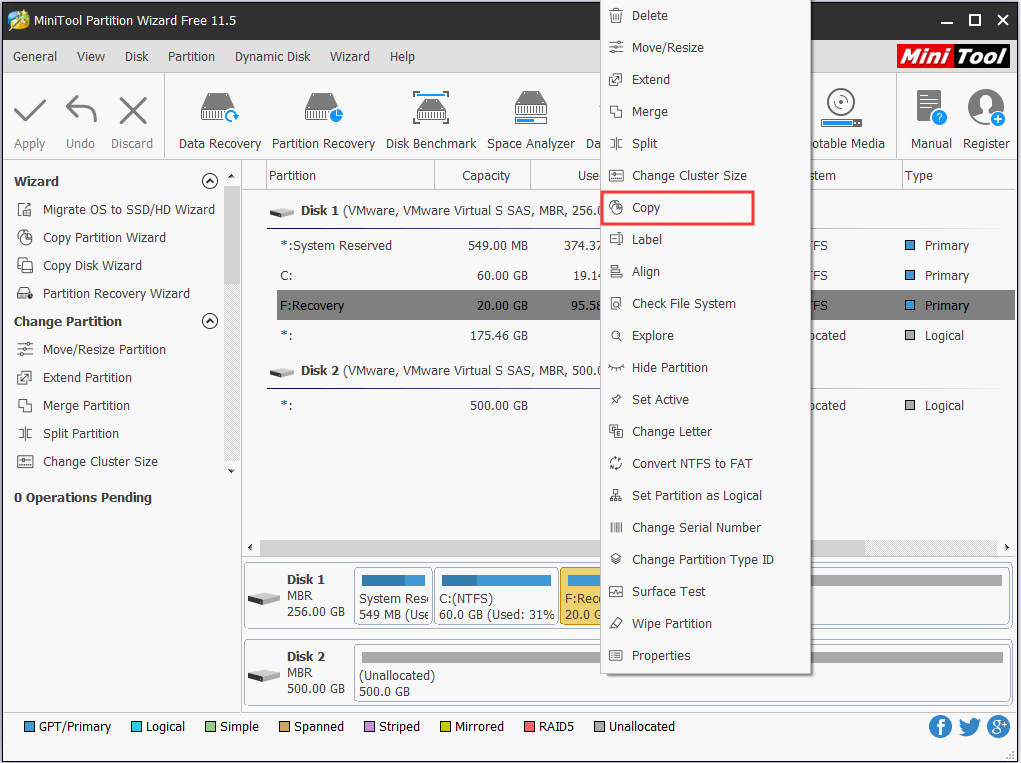Open the General menu

point(35,57)
